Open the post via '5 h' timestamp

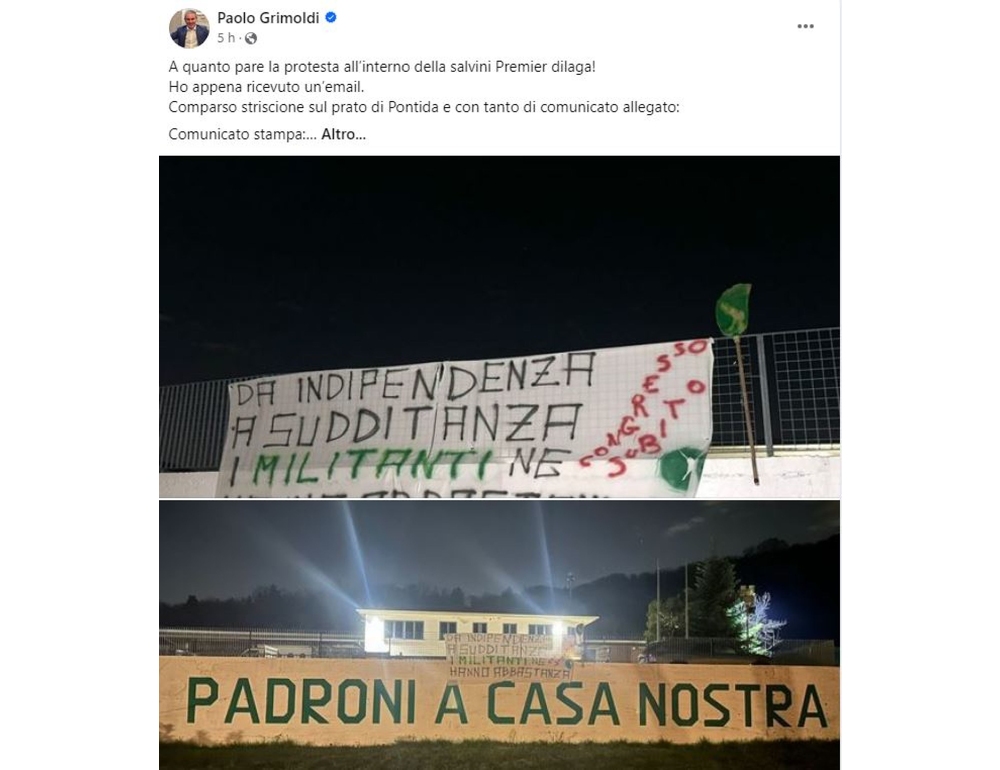tap(226, 38)
